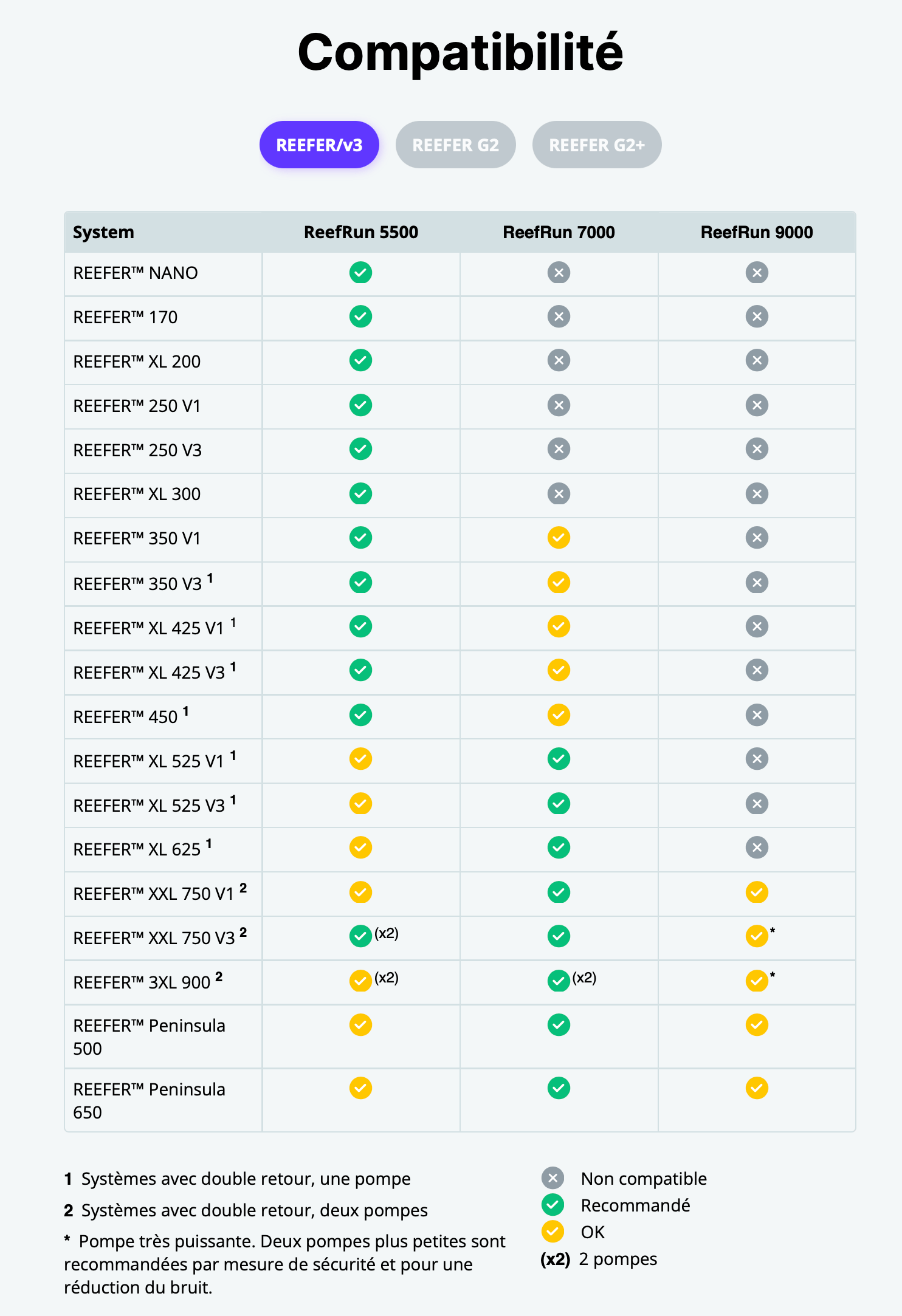Image resolution: width=902 pixels, height=1316 pixels.
Task: Click gray X for REEFER NANO ReefRun 7000
Action: (559, 273)
